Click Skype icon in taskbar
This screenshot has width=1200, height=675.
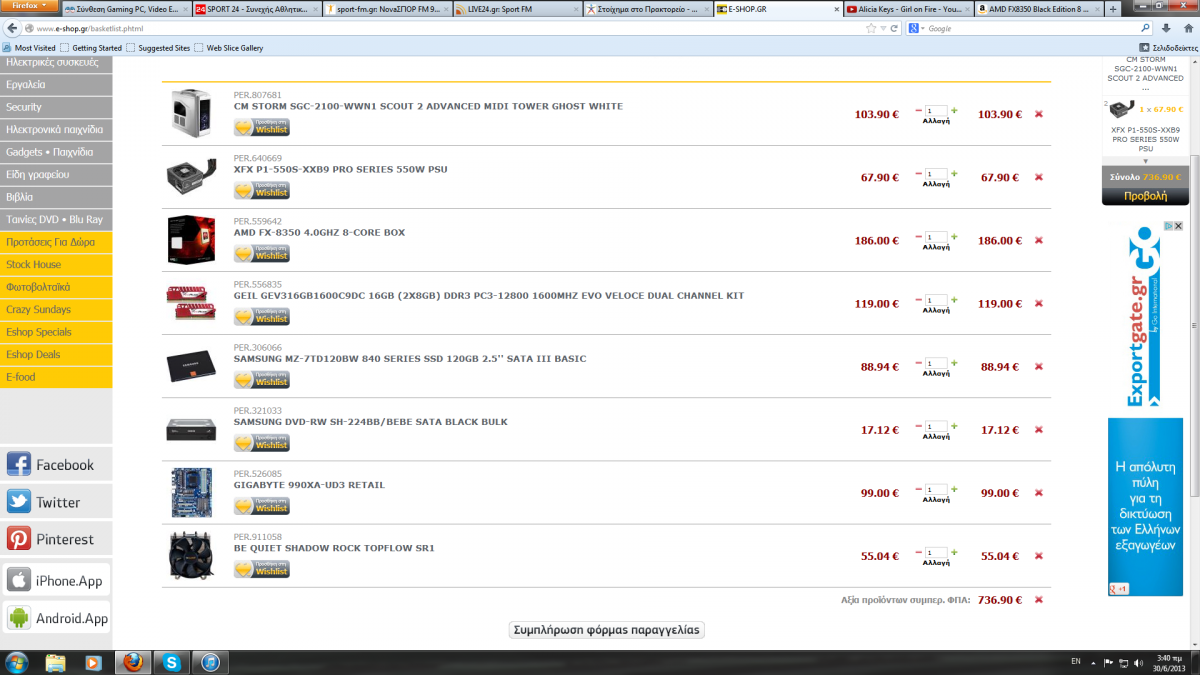pos(172,662)
